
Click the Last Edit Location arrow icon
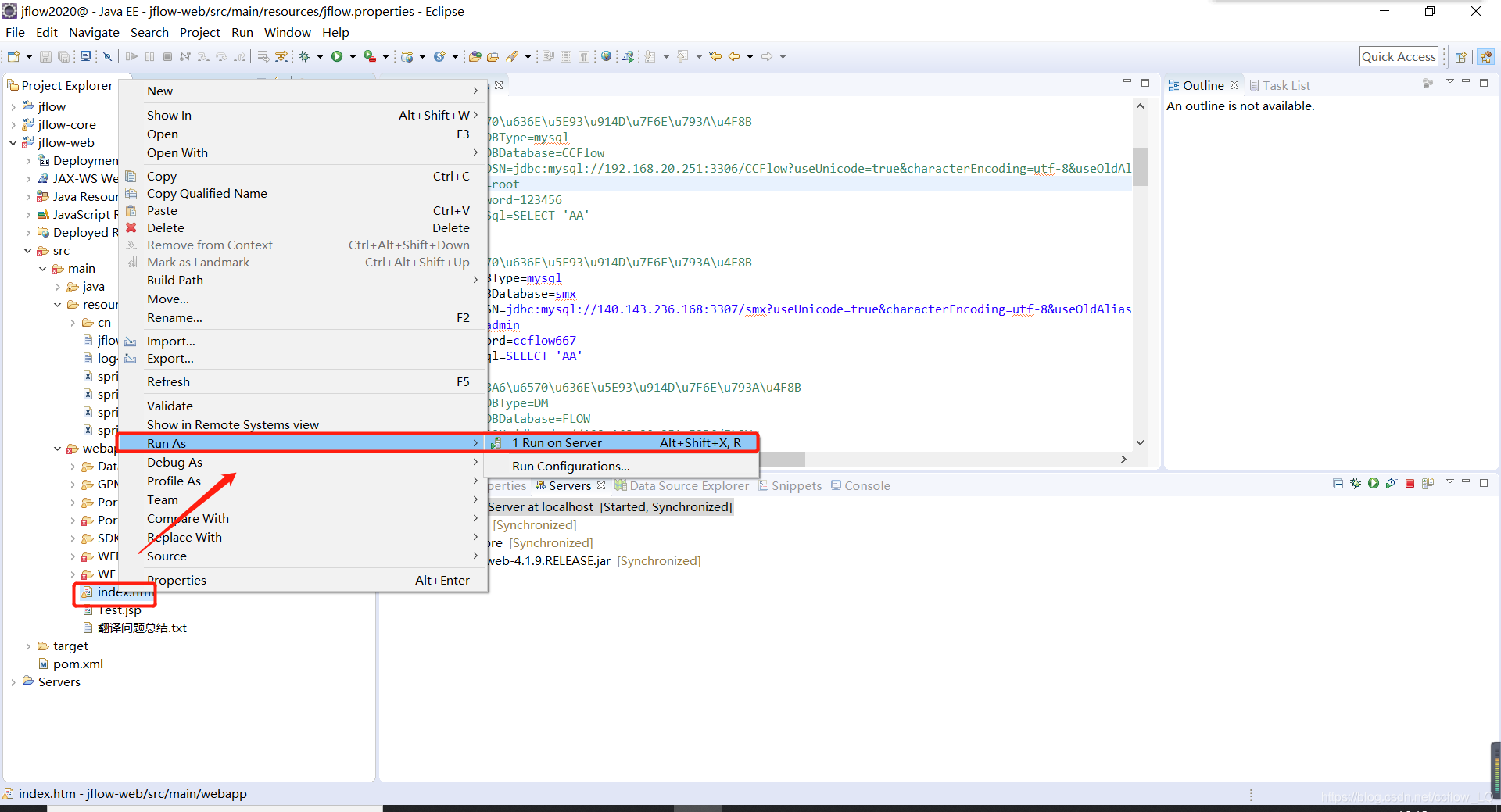(x=715, y=56)
